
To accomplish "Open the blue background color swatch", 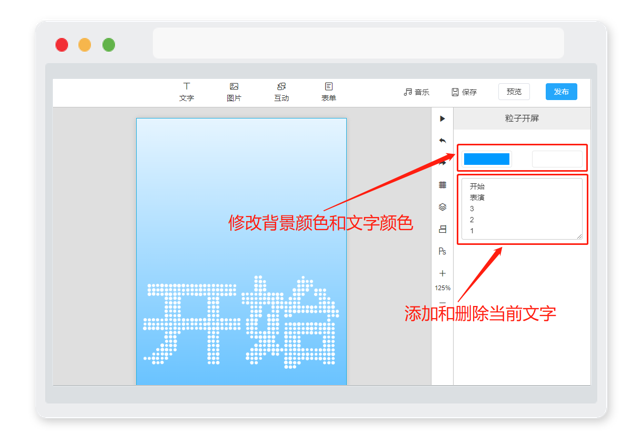I will point(487,159).
